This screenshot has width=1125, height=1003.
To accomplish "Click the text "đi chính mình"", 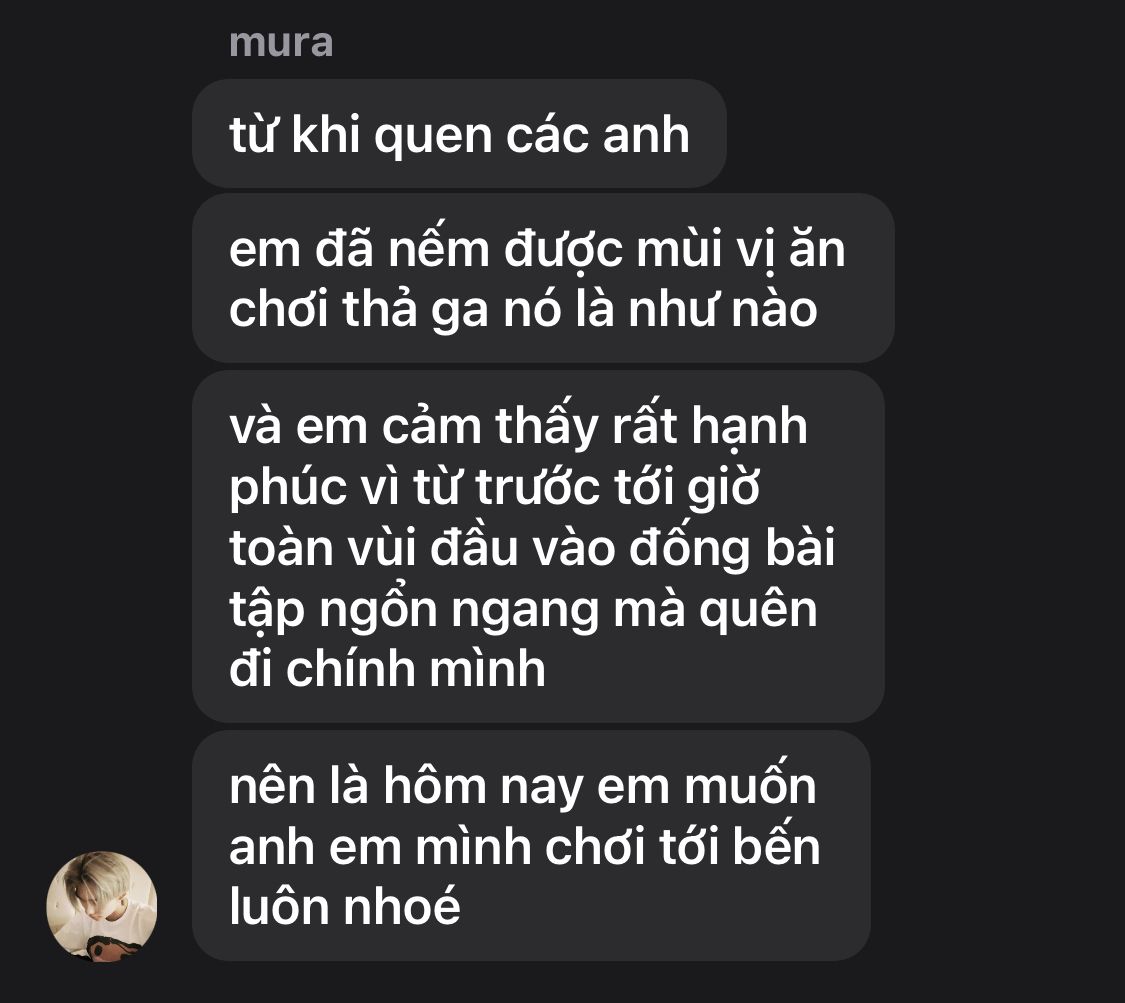I will pos(387,669).
